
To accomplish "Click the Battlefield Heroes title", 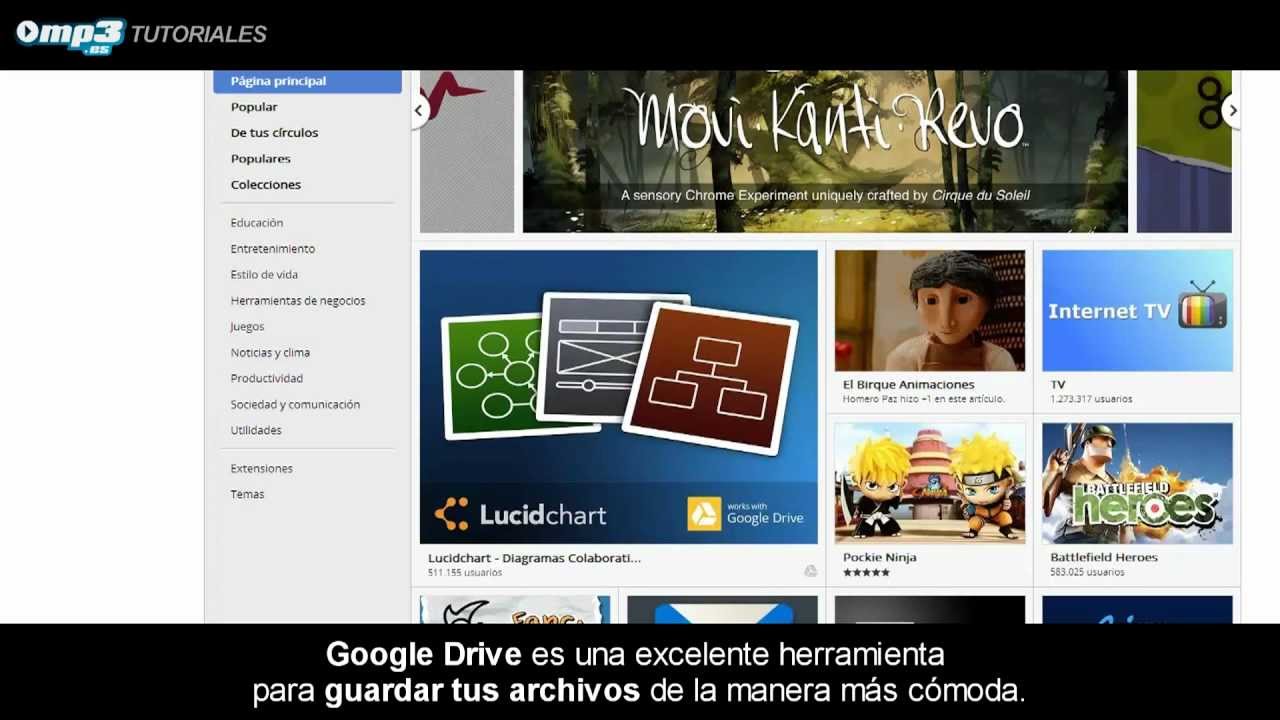I will tap(1104, 558).
